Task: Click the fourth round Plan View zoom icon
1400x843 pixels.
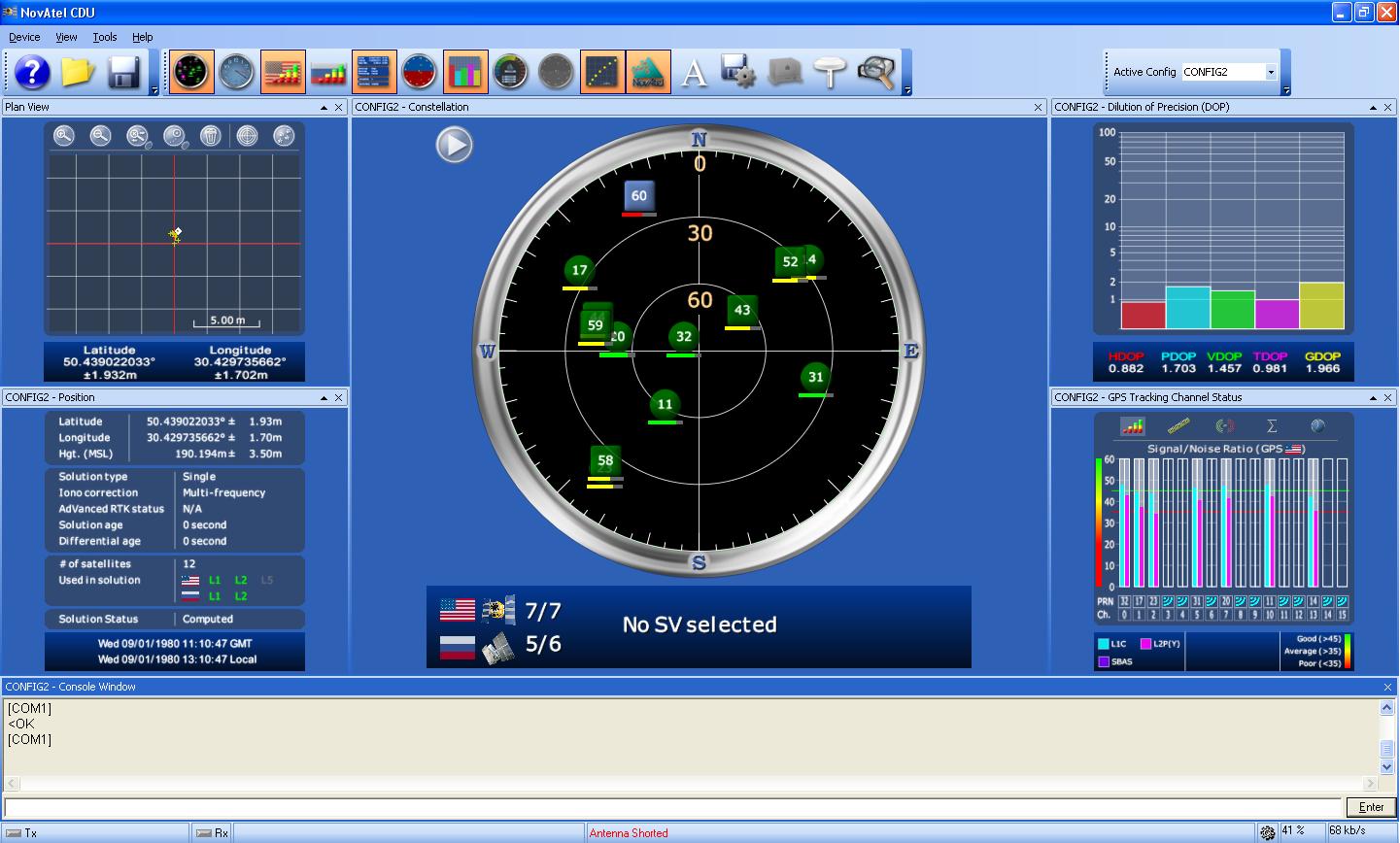Action: pyautogui.click(x=174, y=136)
